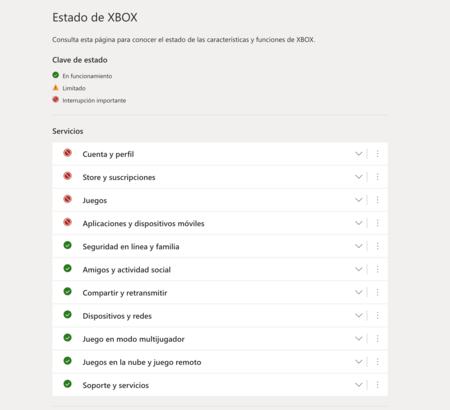
Task: Open three-dot menu for Compartir y retransmitir
Action: [x=377, y=292]
